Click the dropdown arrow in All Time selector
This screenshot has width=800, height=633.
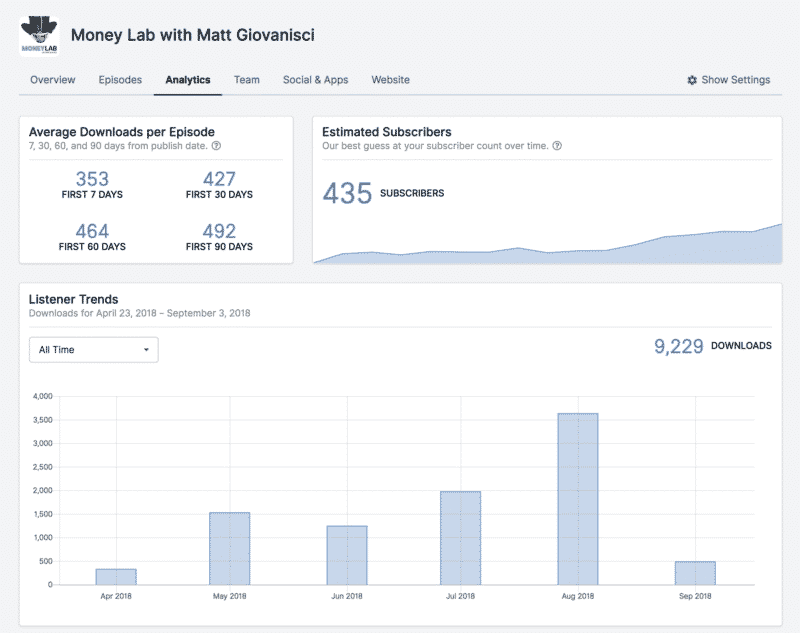pos(146,350)
